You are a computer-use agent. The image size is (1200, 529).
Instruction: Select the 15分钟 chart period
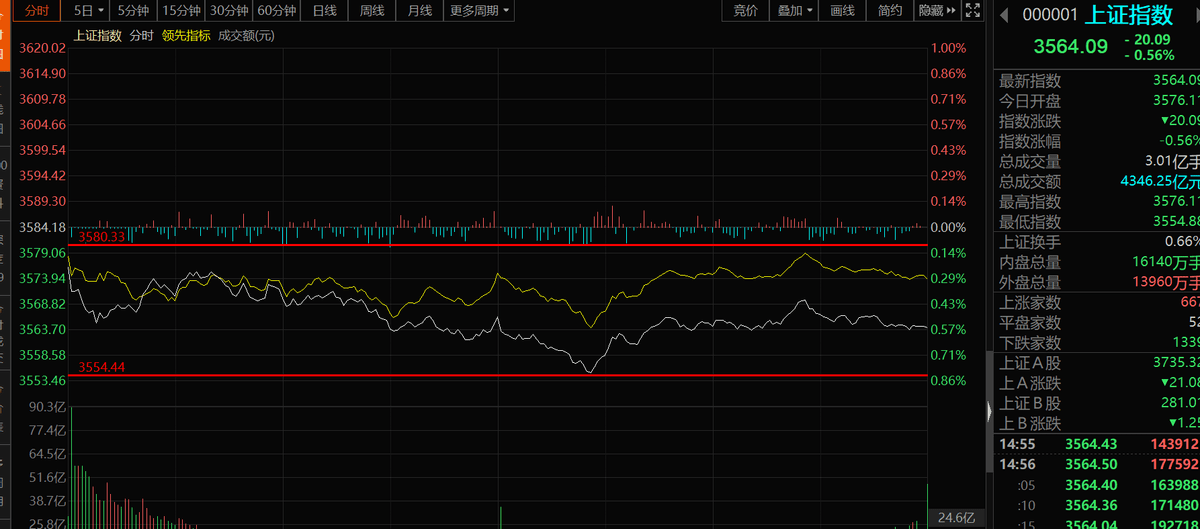tap(181, 11)
